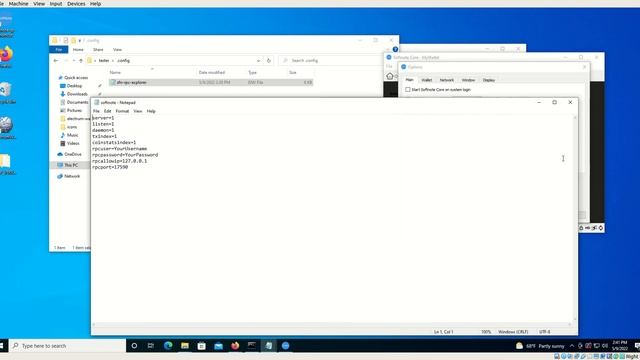Go up one folder level in Explorer
Screen dimensions: 640x360
pyautogui.click(x=81, y=60)
